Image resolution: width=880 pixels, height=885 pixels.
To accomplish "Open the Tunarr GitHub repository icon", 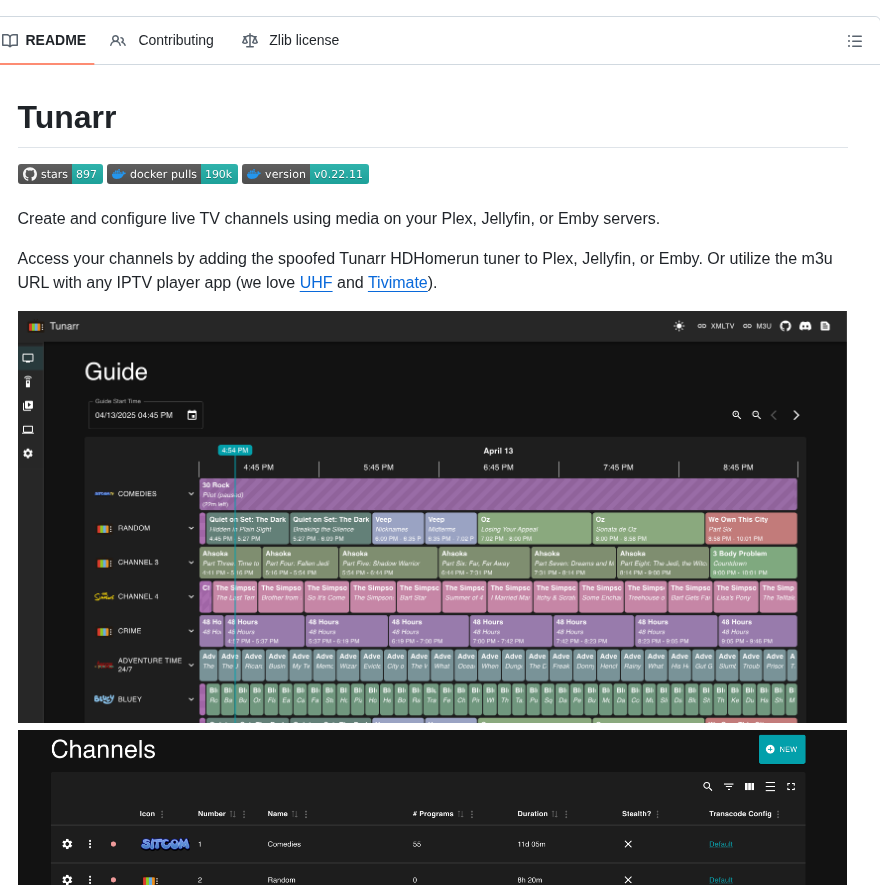I will pos(785,325).
